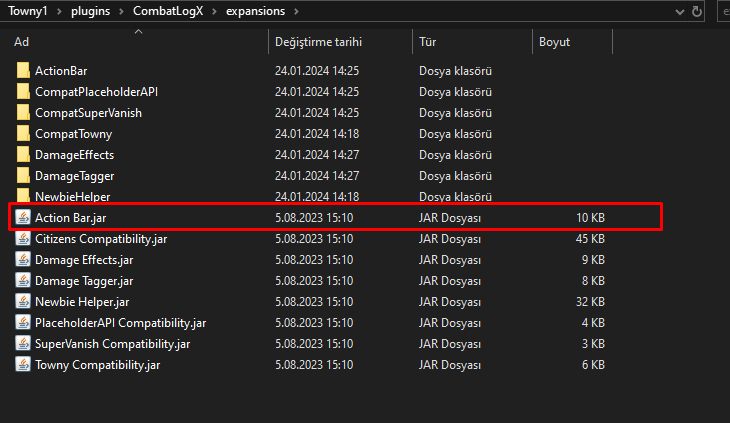Open the ActionBar folder icon
Viewport: 730px width, 423px height.
click(x=23, y=71)
